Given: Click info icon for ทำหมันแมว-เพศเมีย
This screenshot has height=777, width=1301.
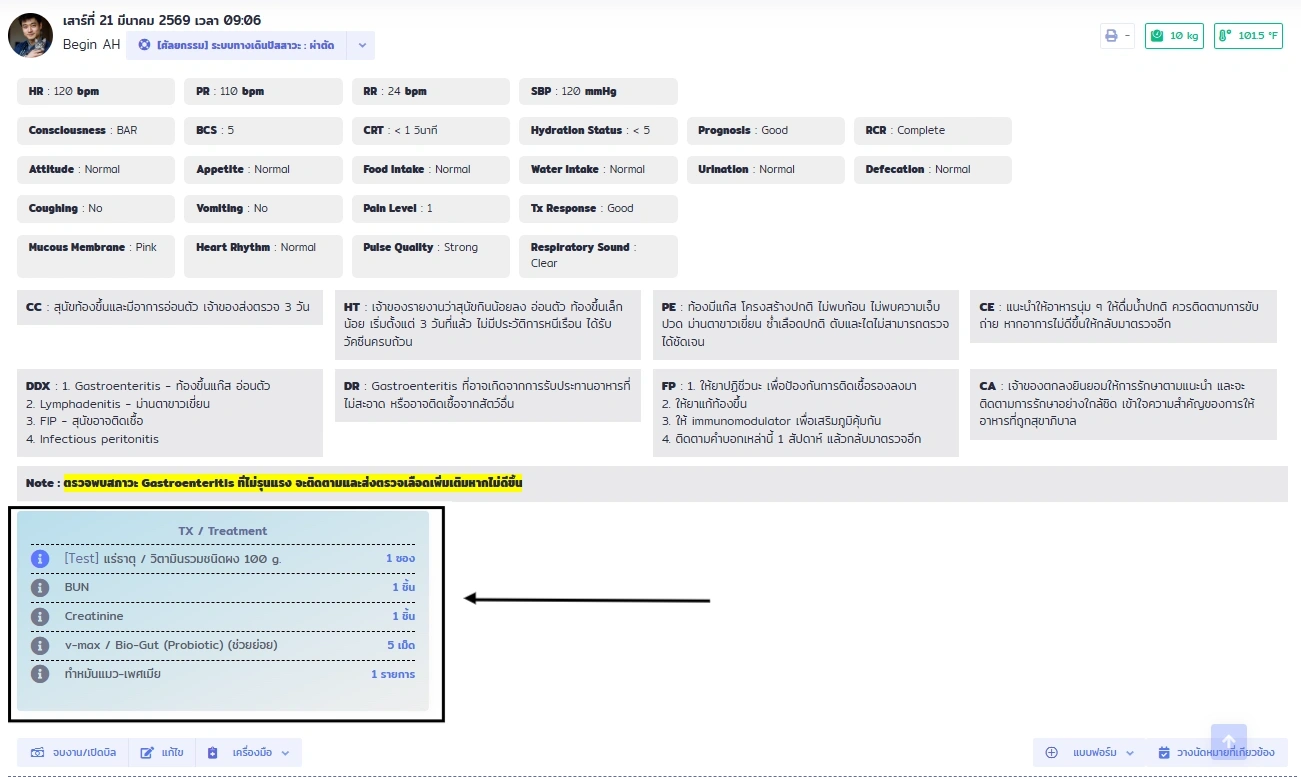Looking at the screenshot, I should pyautogui.click(x=40, y=674).
